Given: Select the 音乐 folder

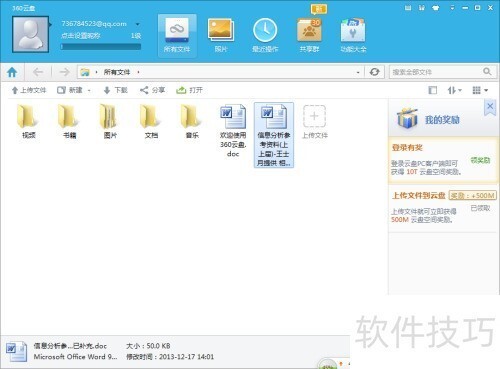Looking at the screenshot, I should point(192,121).
